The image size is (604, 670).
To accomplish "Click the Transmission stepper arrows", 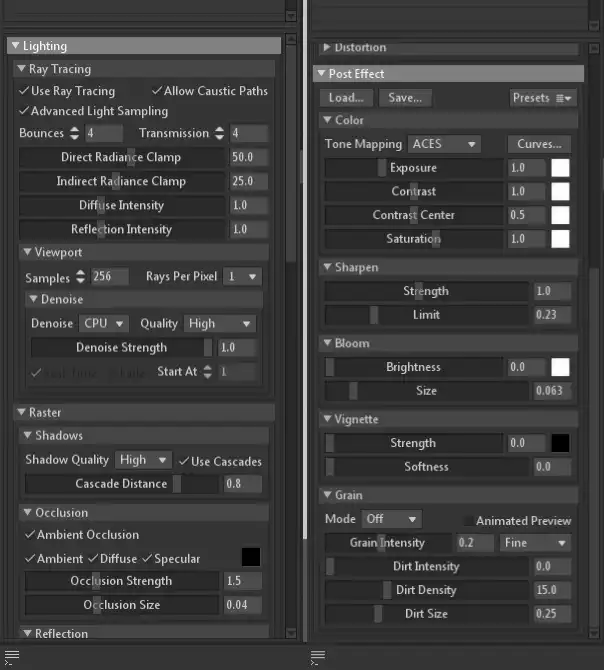I will [x=218, y=133].
